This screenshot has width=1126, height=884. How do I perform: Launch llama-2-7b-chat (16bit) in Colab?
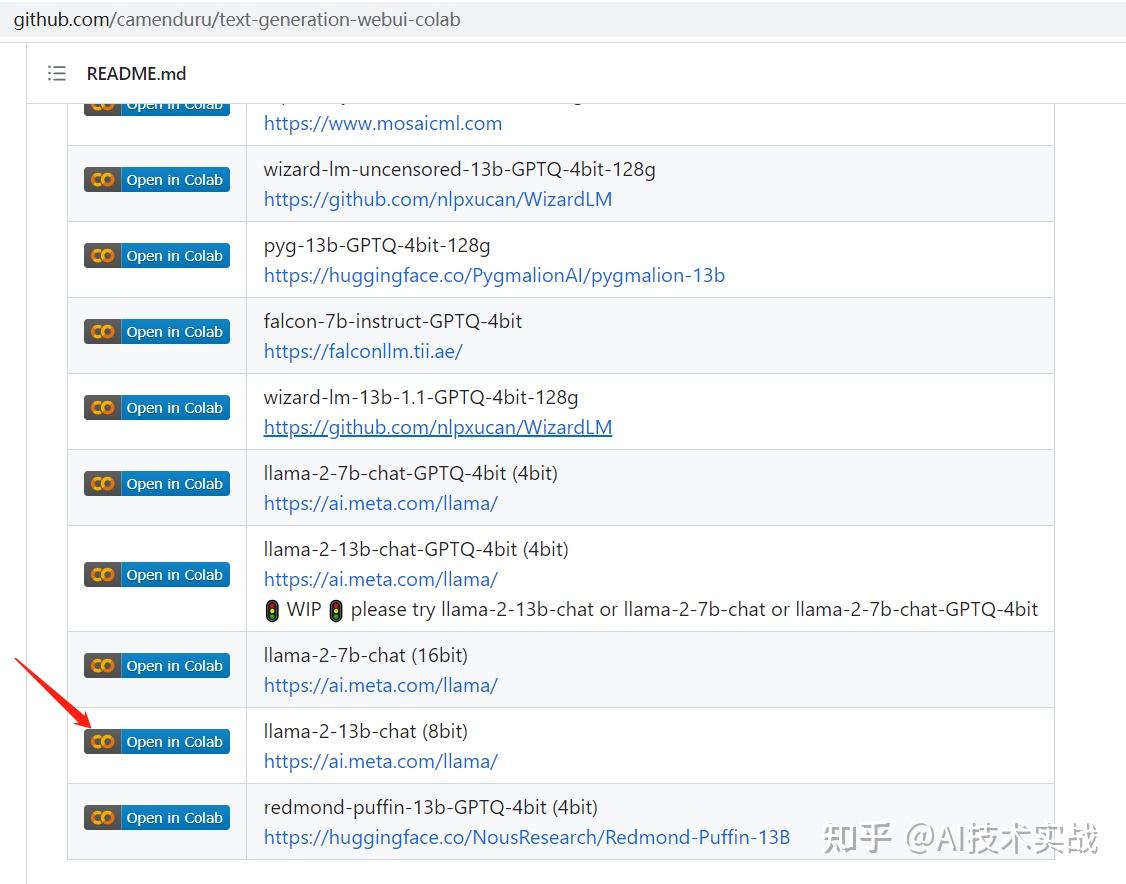coord(157,665)
